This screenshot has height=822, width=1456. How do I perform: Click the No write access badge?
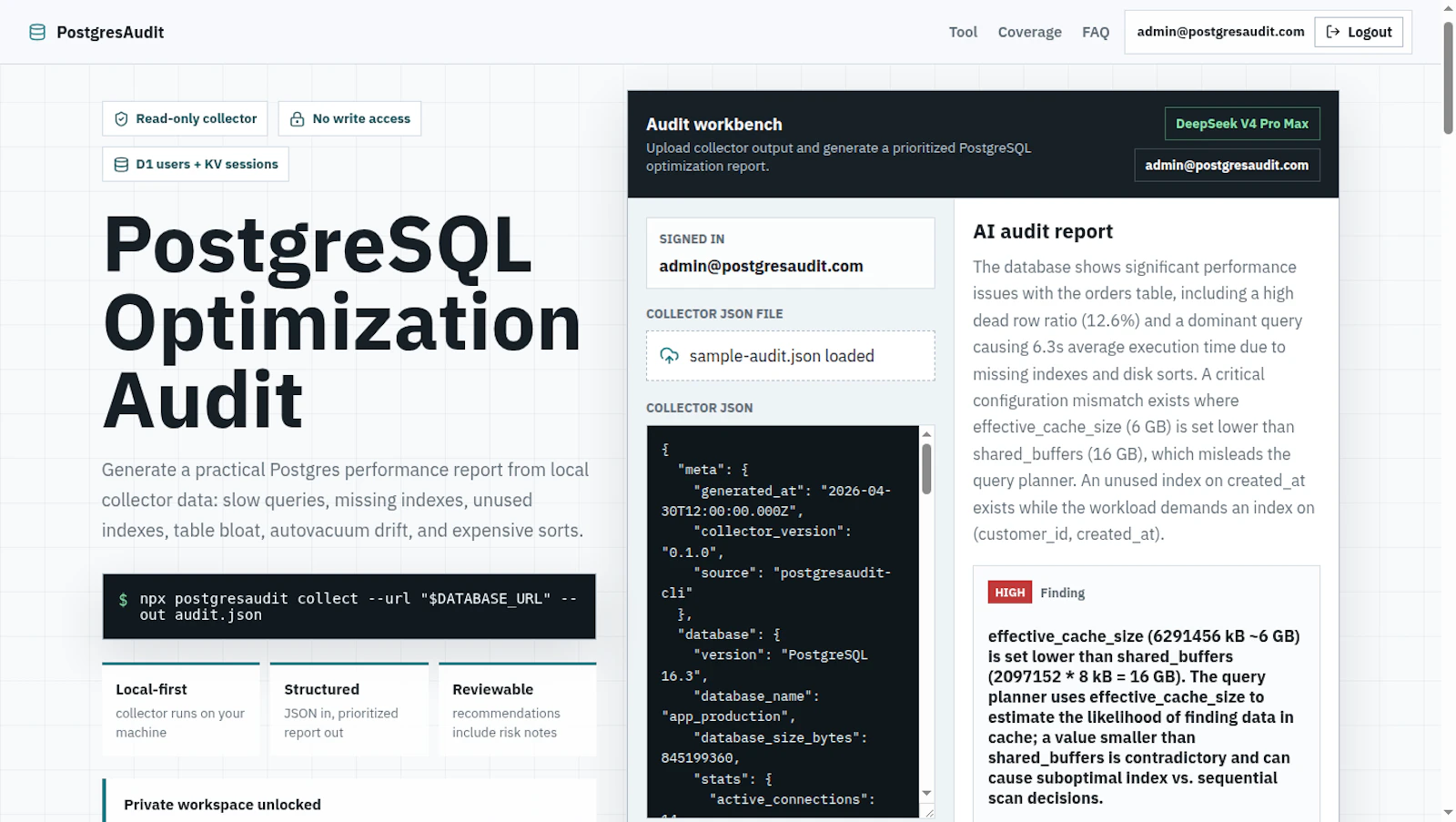click(349, 118)
